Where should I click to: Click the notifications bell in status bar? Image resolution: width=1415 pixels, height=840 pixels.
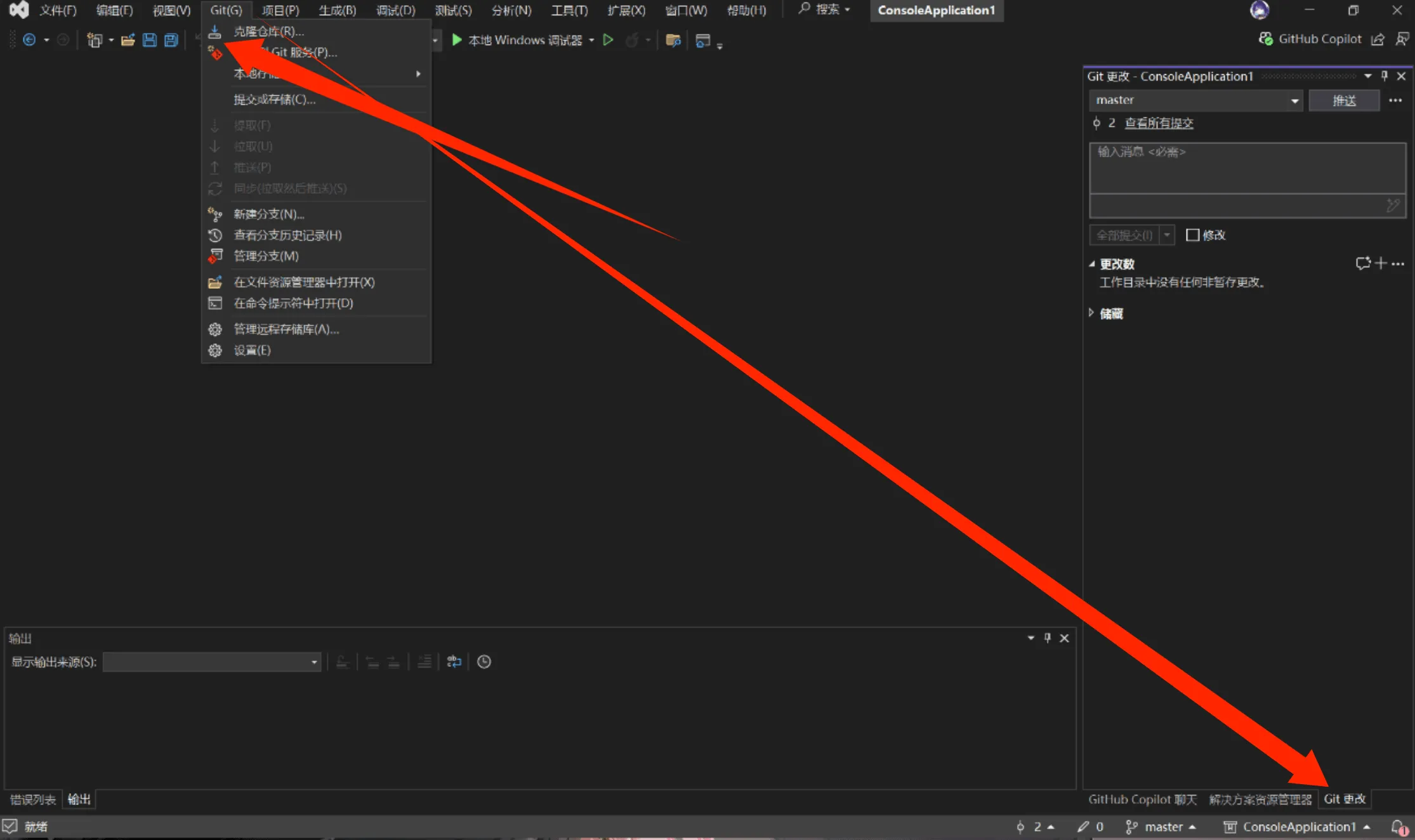tap(1398, 827)
